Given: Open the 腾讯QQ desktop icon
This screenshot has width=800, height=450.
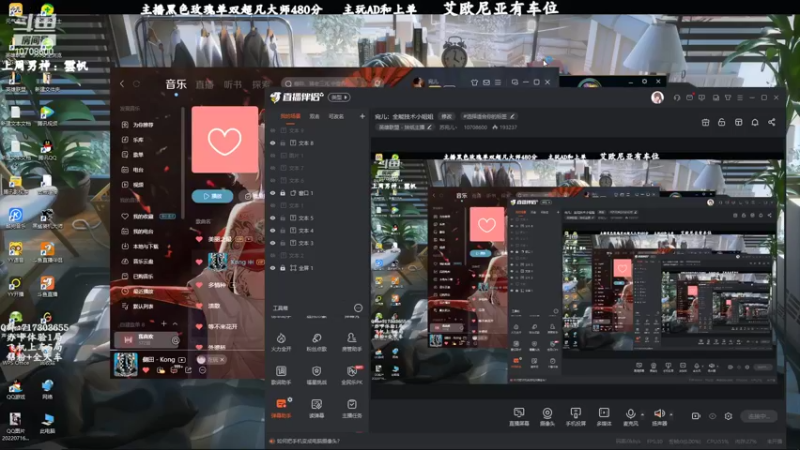Looking at the screenshot, I should coord(47,150).
